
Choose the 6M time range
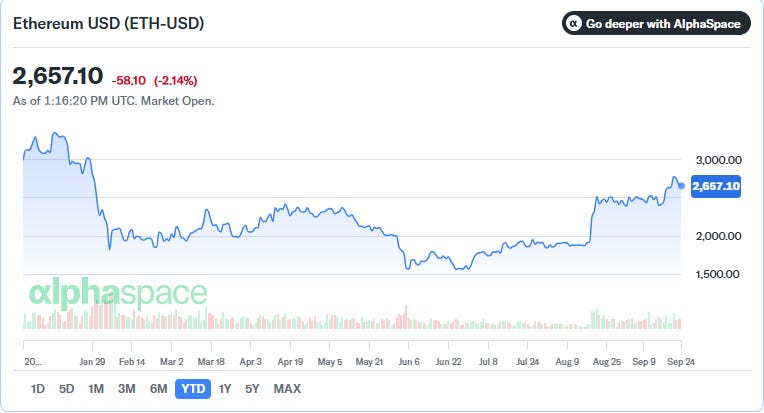click(158, 389)
